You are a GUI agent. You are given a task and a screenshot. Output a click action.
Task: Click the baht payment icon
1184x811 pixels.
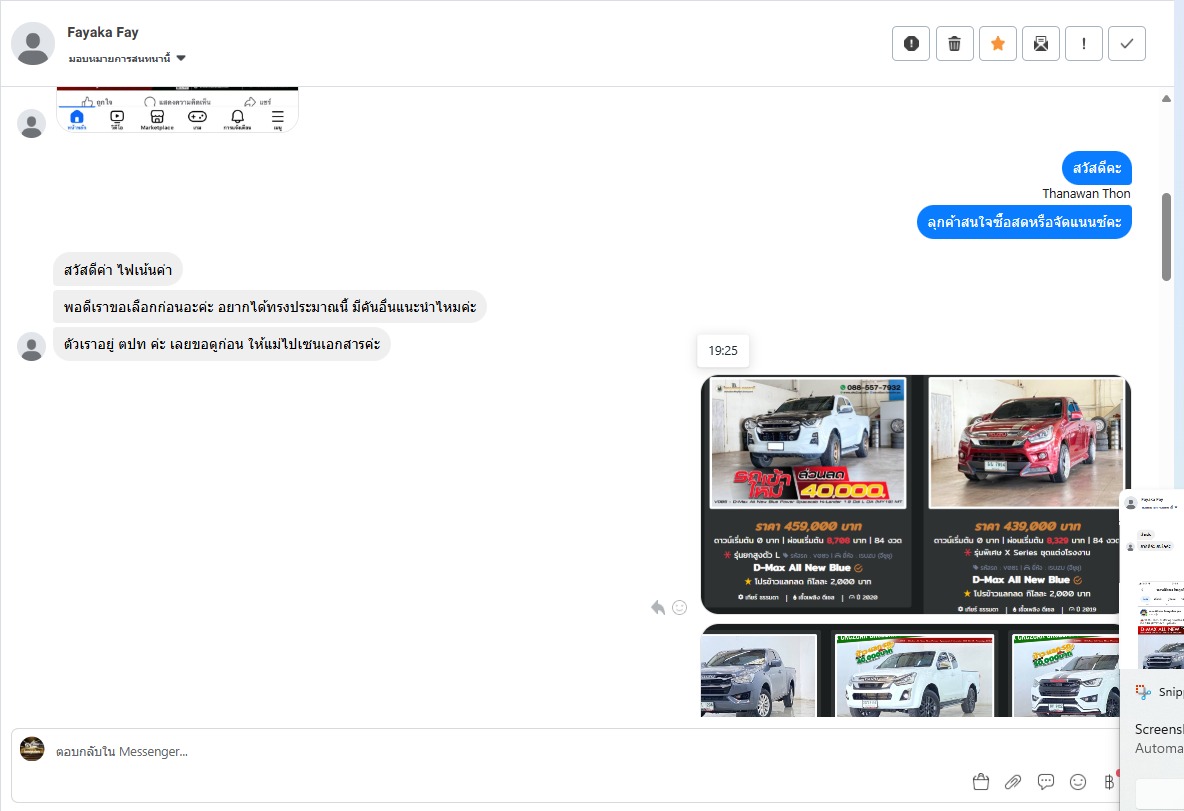[1108, 781]
